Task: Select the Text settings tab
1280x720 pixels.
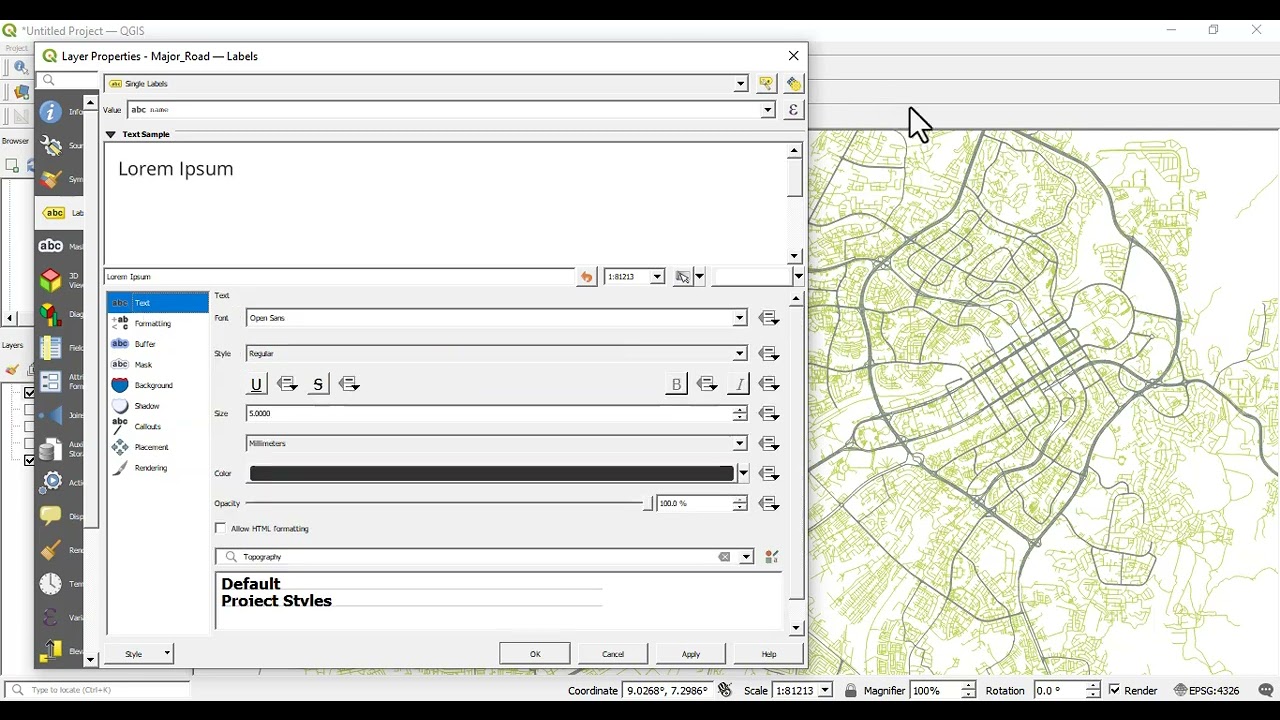Action: (x=158, y=303)
